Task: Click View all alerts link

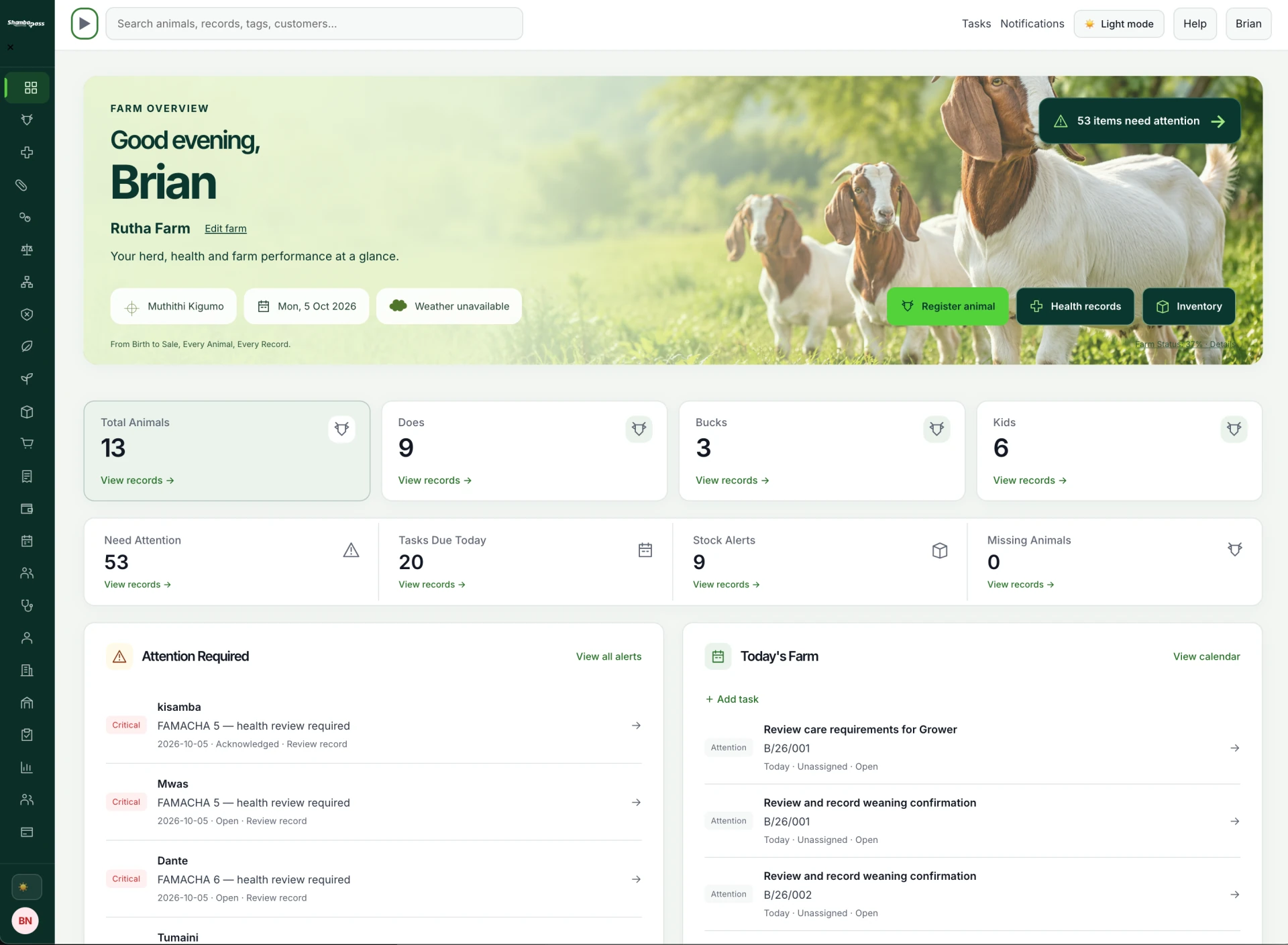Action: click(x=608, y=656)
